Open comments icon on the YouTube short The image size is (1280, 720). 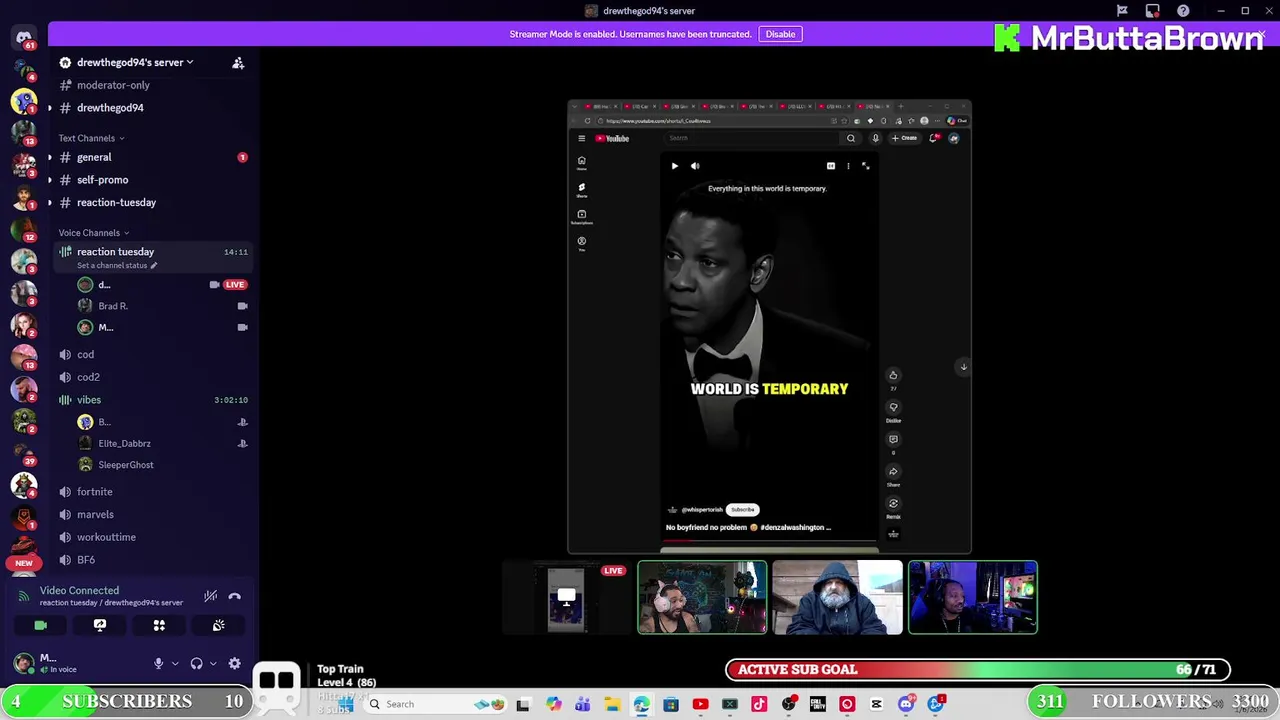pyautogui.click(x=893, y=439)
